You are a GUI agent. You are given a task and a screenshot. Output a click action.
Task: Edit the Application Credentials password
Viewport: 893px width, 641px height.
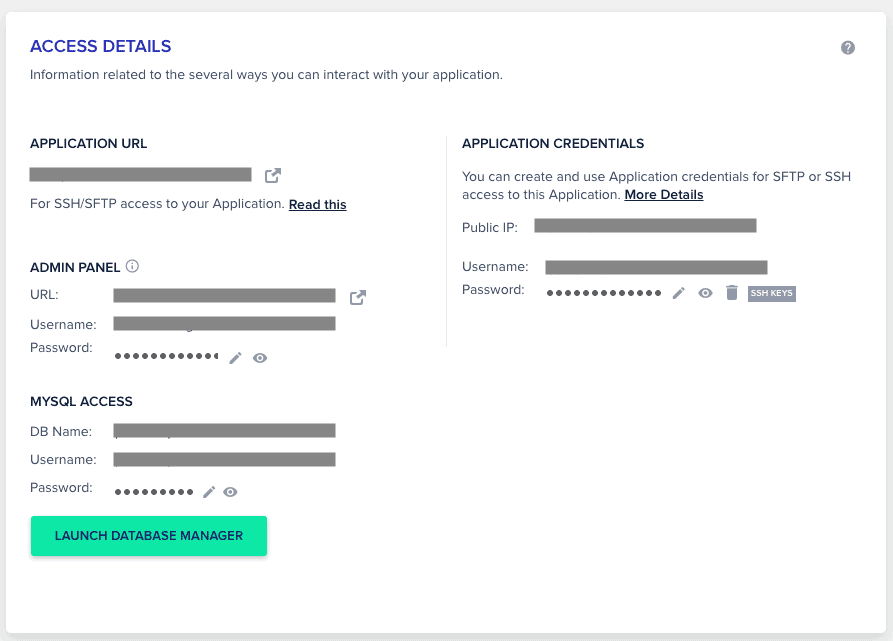679,293
